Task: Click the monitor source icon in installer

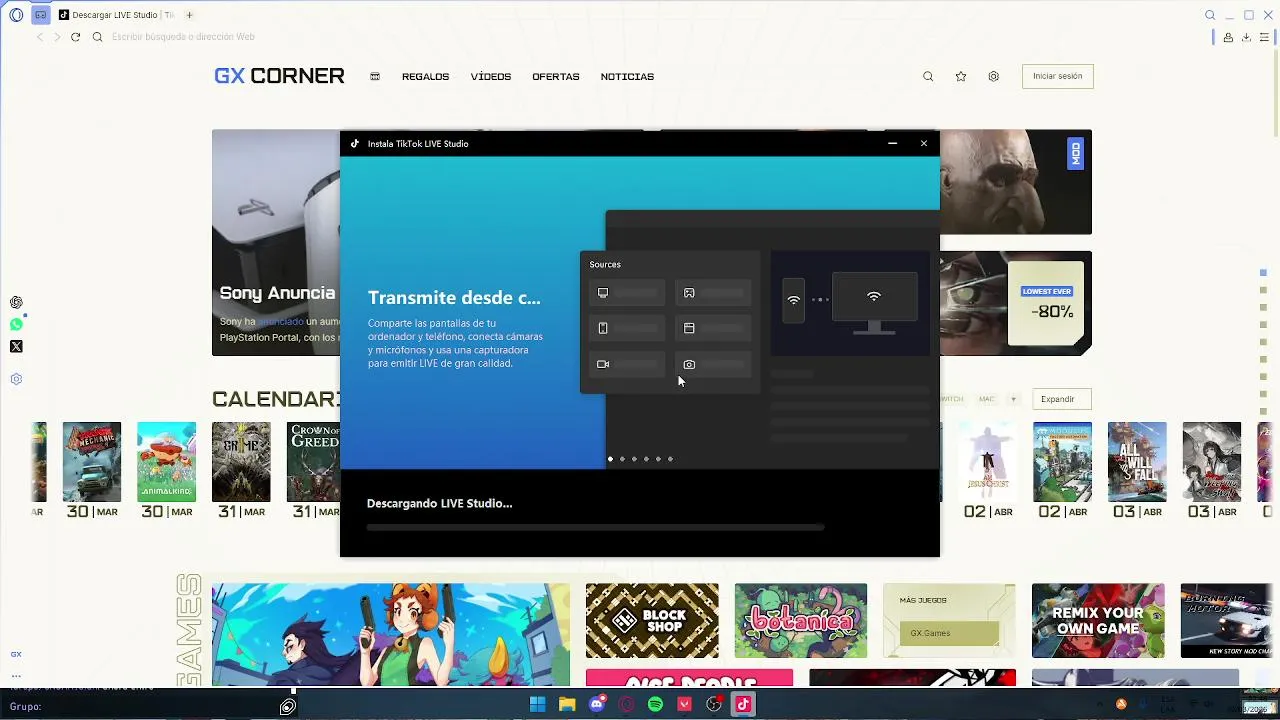Action: click(603, 293)
